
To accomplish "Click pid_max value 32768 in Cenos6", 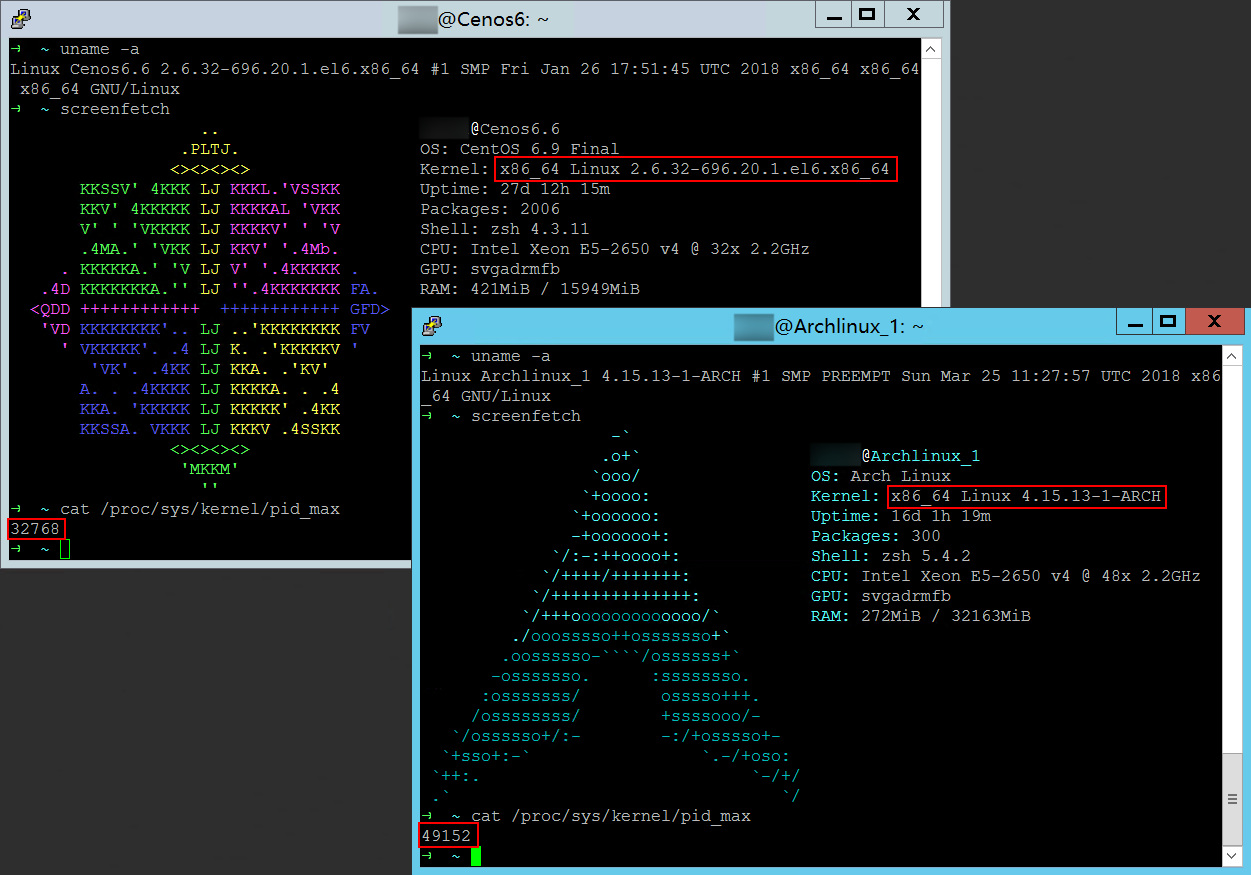I will coord(36,529).
